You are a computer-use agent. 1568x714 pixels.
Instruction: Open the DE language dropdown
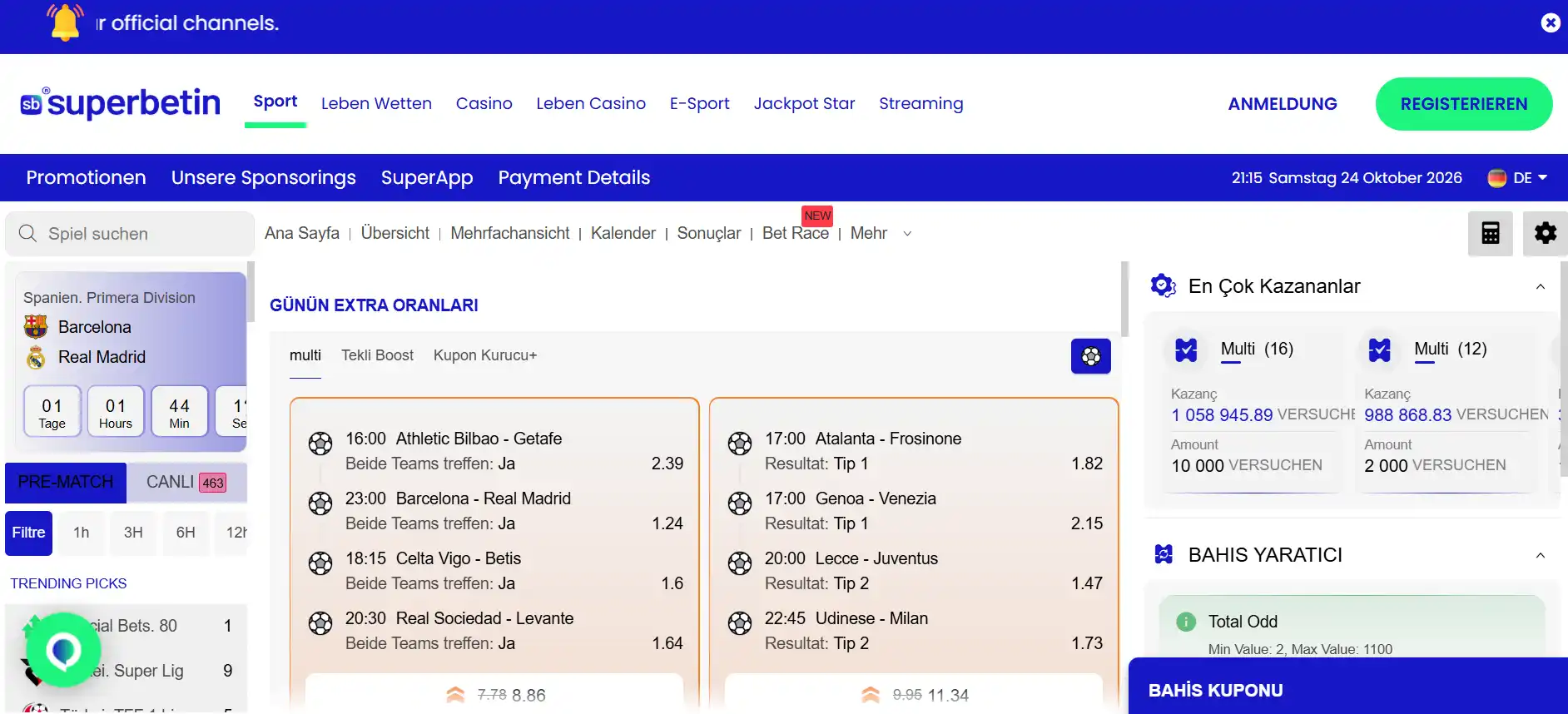pyautogui.click(x=1517, y=178)
